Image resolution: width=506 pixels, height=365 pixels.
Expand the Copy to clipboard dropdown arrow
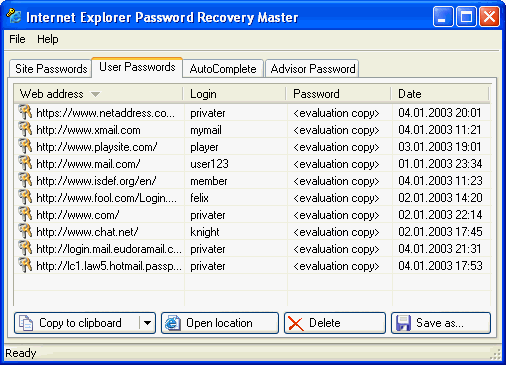point(147,323)
